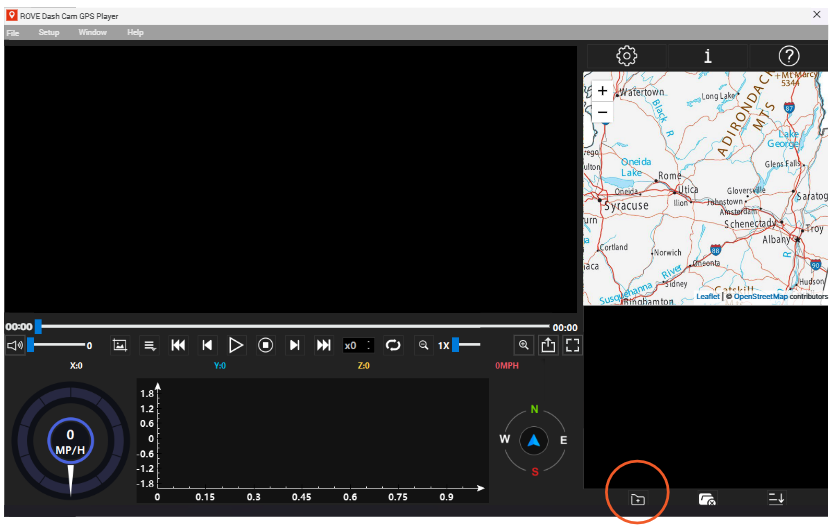The width and height of the screenshot is (835, 528).
Task: Open settings with the gear icon
Action: pos(627,56)
